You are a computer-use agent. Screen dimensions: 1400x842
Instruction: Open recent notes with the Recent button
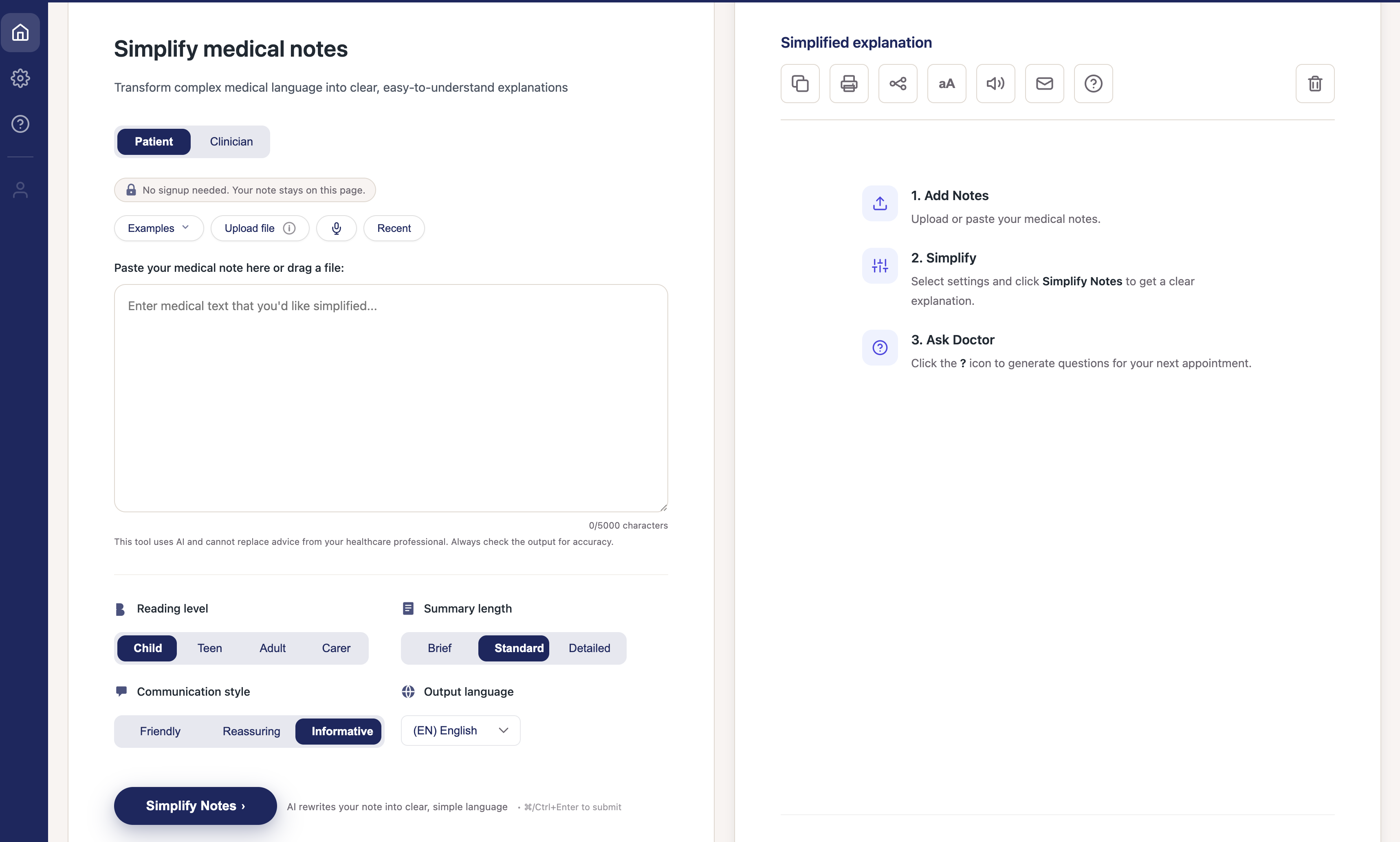coord(394,228)
